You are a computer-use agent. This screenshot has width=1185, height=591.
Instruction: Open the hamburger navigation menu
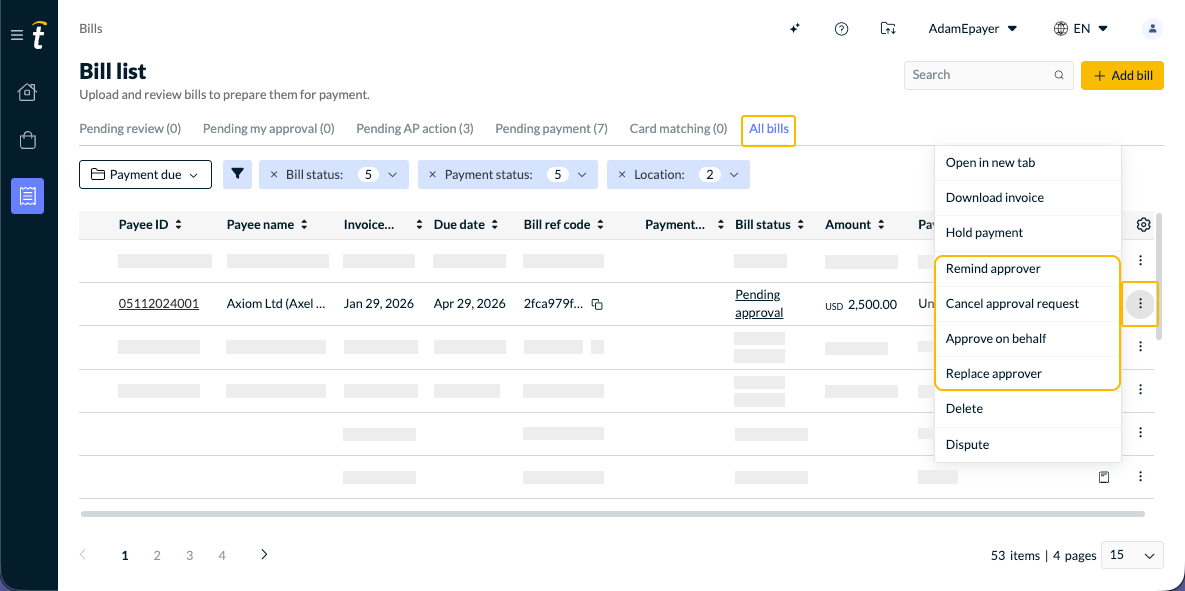(17, 36)
